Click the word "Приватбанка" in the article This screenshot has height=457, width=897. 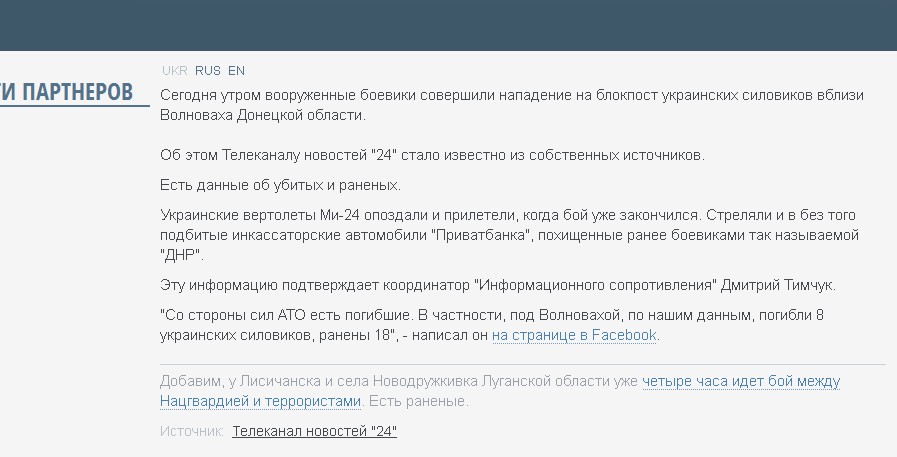[482, 236]
